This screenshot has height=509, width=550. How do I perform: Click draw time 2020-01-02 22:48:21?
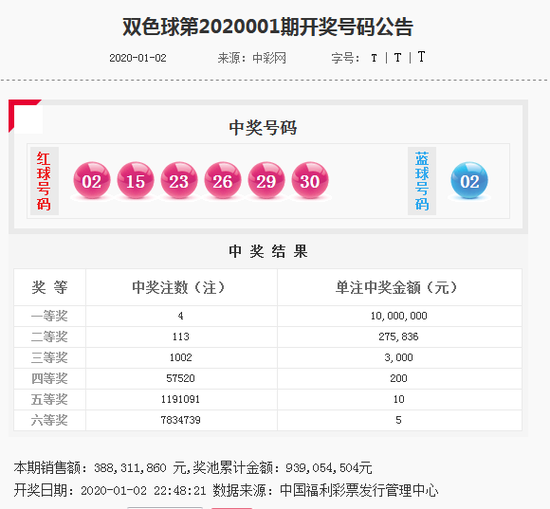click(143, 490)
